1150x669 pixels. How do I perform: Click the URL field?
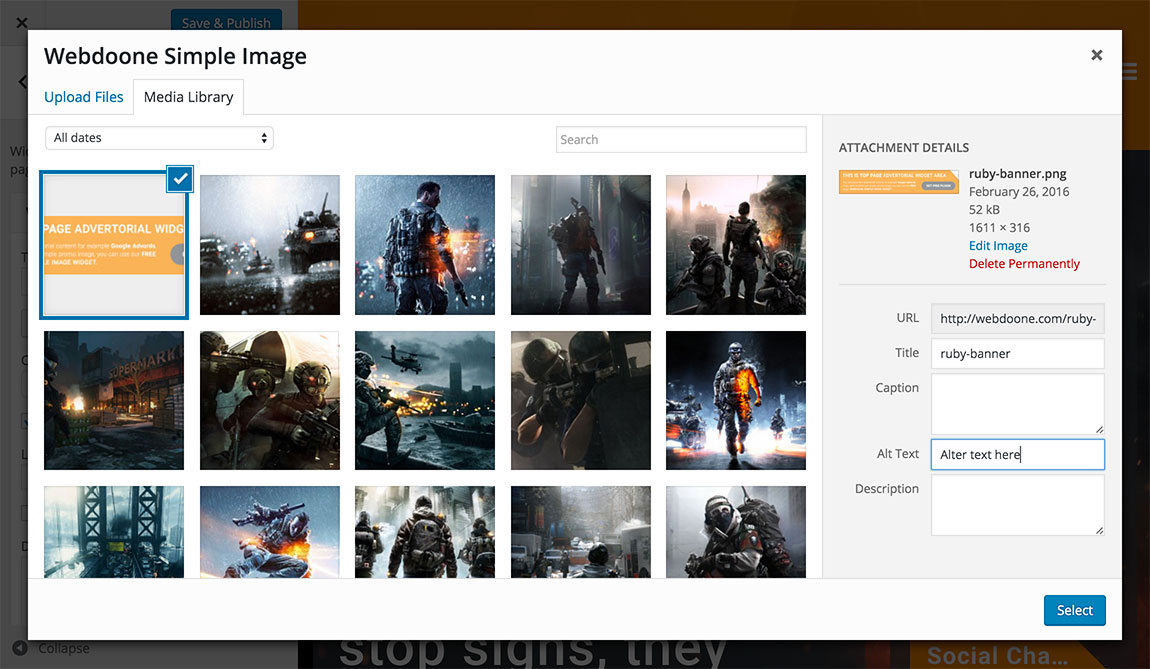click(1017, 318)
